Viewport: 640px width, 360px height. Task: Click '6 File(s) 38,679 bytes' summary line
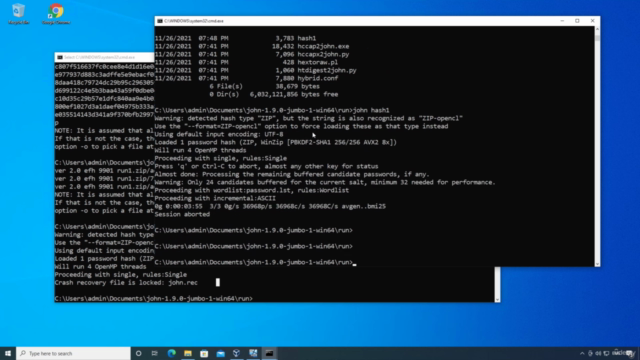pyautogui.click(x=264, y=86)
